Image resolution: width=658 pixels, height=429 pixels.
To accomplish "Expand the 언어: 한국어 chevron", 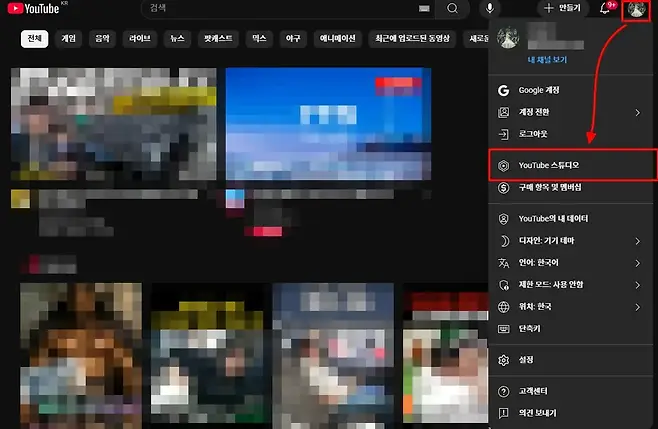I will click(637, 263).
